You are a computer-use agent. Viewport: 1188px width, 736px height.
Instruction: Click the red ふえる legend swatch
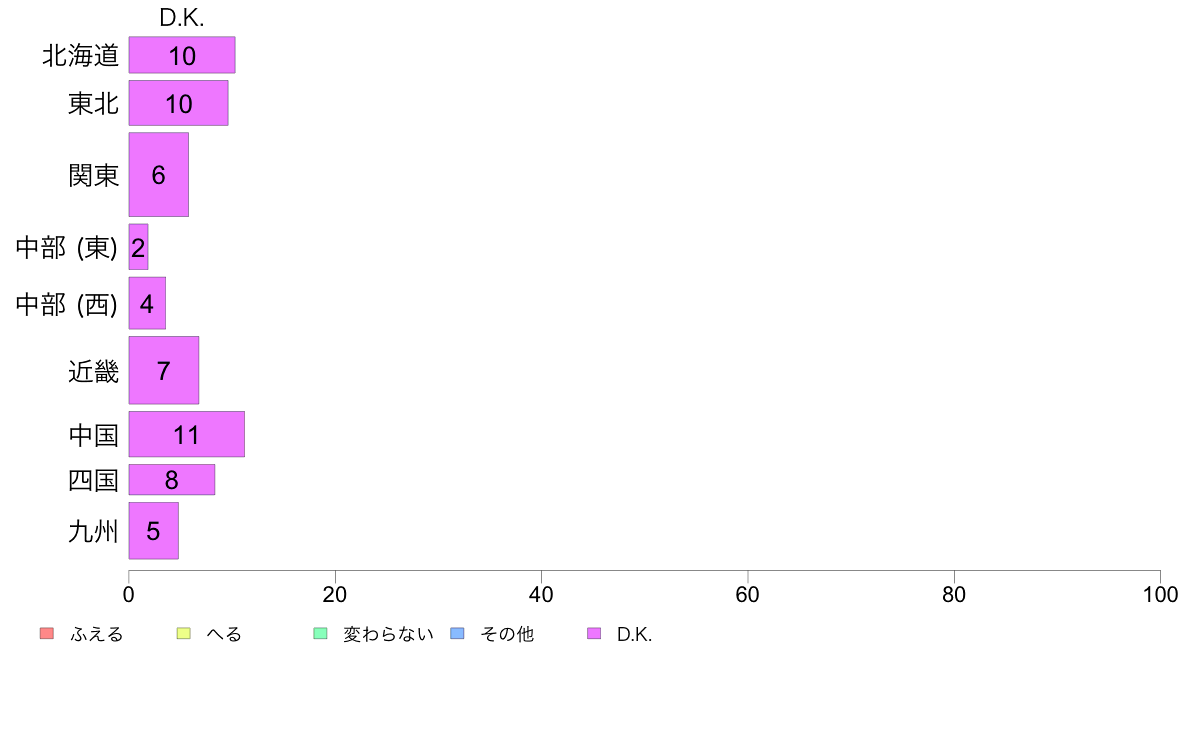(x=47, y=634)
